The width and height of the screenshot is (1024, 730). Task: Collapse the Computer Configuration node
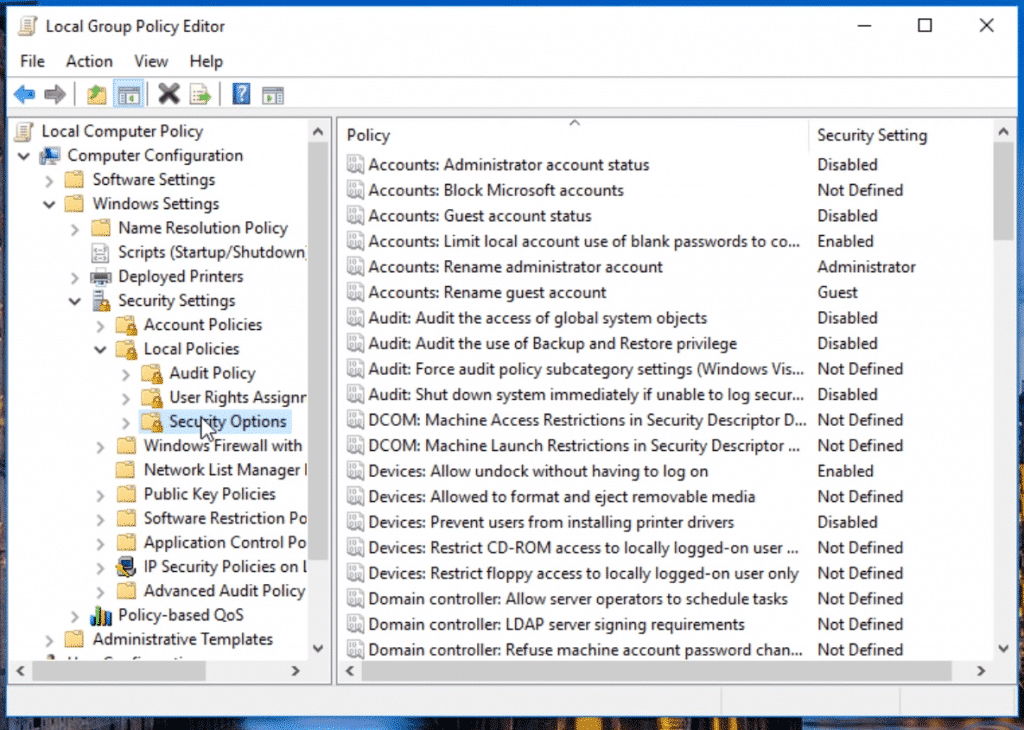click(24, 156)
